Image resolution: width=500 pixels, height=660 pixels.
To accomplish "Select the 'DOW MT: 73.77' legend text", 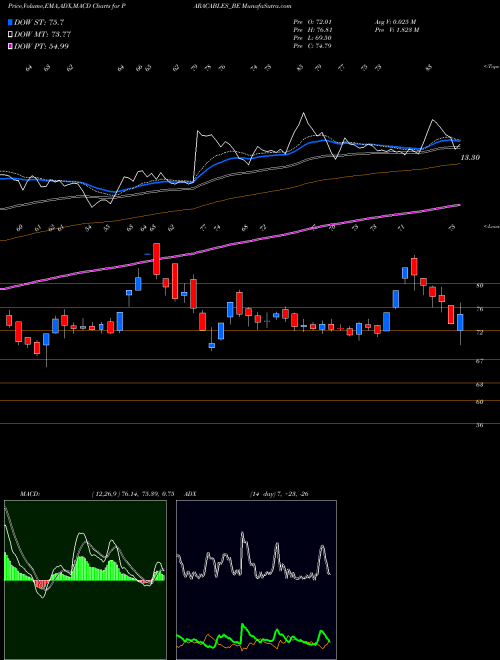I will (x=42, y=35).
